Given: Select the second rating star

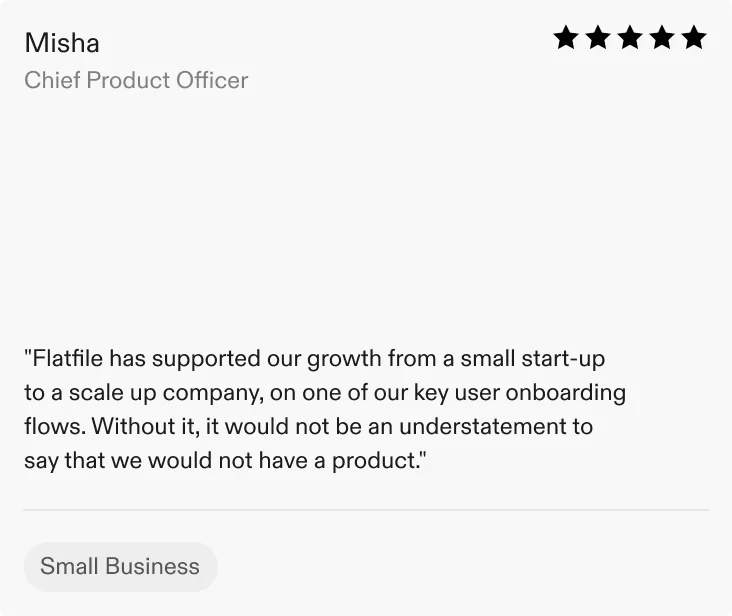Looking at the screenshot, I should [598, 39].
